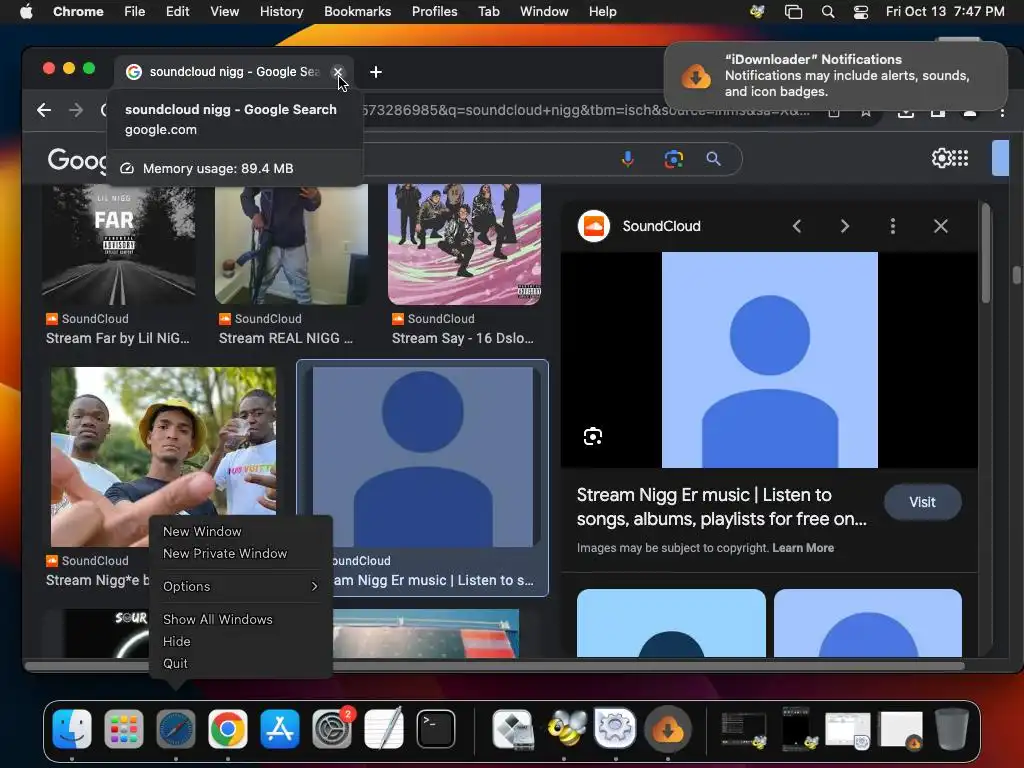Click the URL address bar
1024x768 pixels.
click(x=586, y=110)
